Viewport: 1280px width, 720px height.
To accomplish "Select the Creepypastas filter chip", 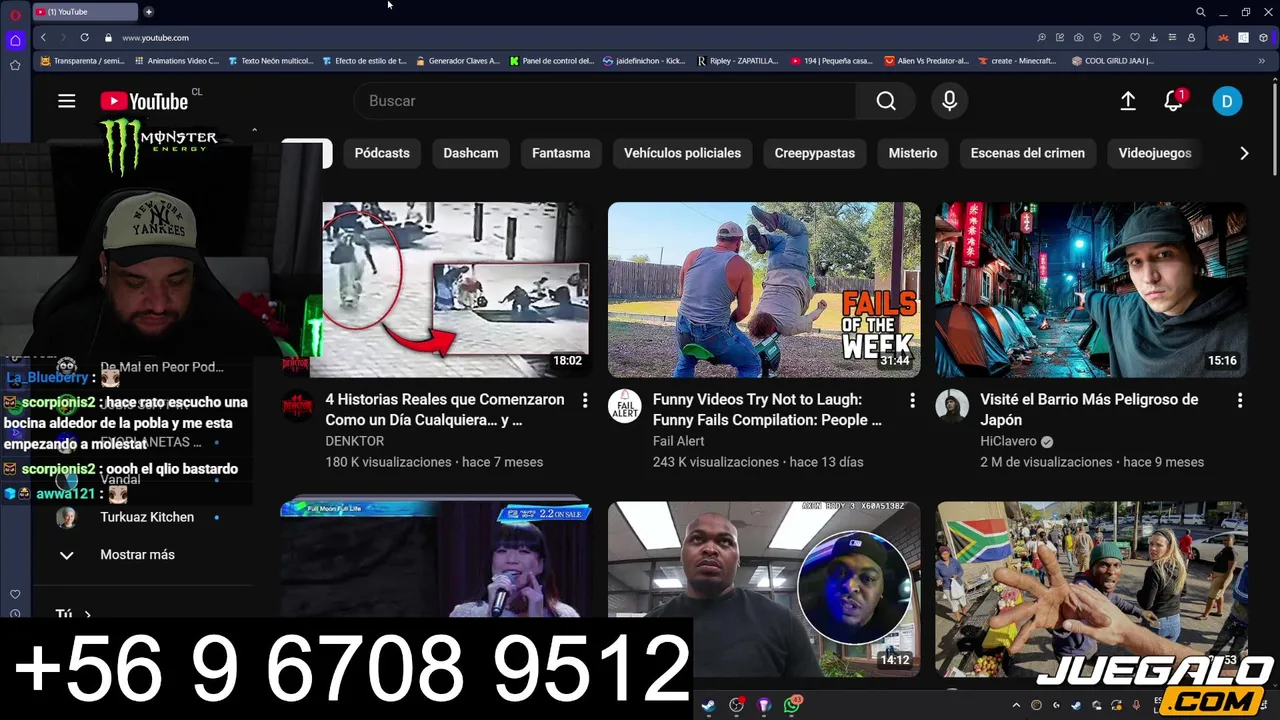I will coord(815,153).
